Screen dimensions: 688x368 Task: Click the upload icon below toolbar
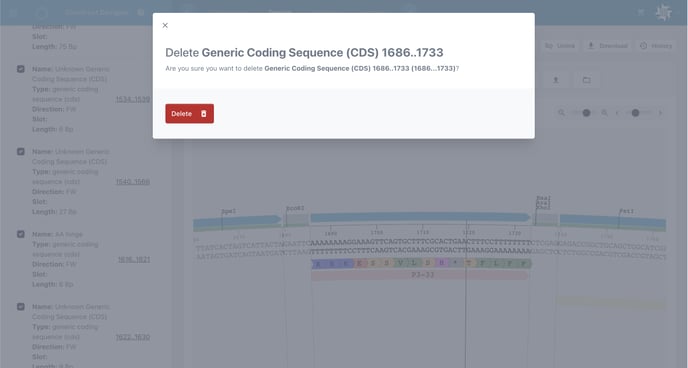555,80
